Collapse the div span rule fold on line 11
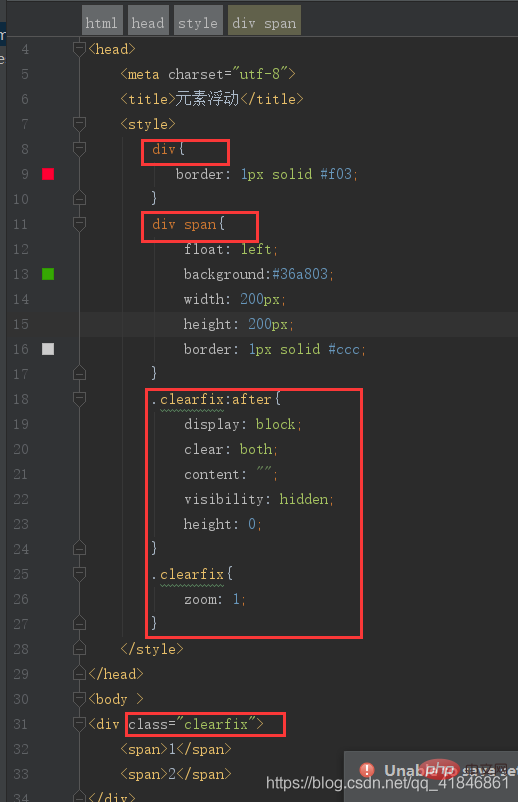This screenshot has height=802, width=518. click(x=79, y=224)
